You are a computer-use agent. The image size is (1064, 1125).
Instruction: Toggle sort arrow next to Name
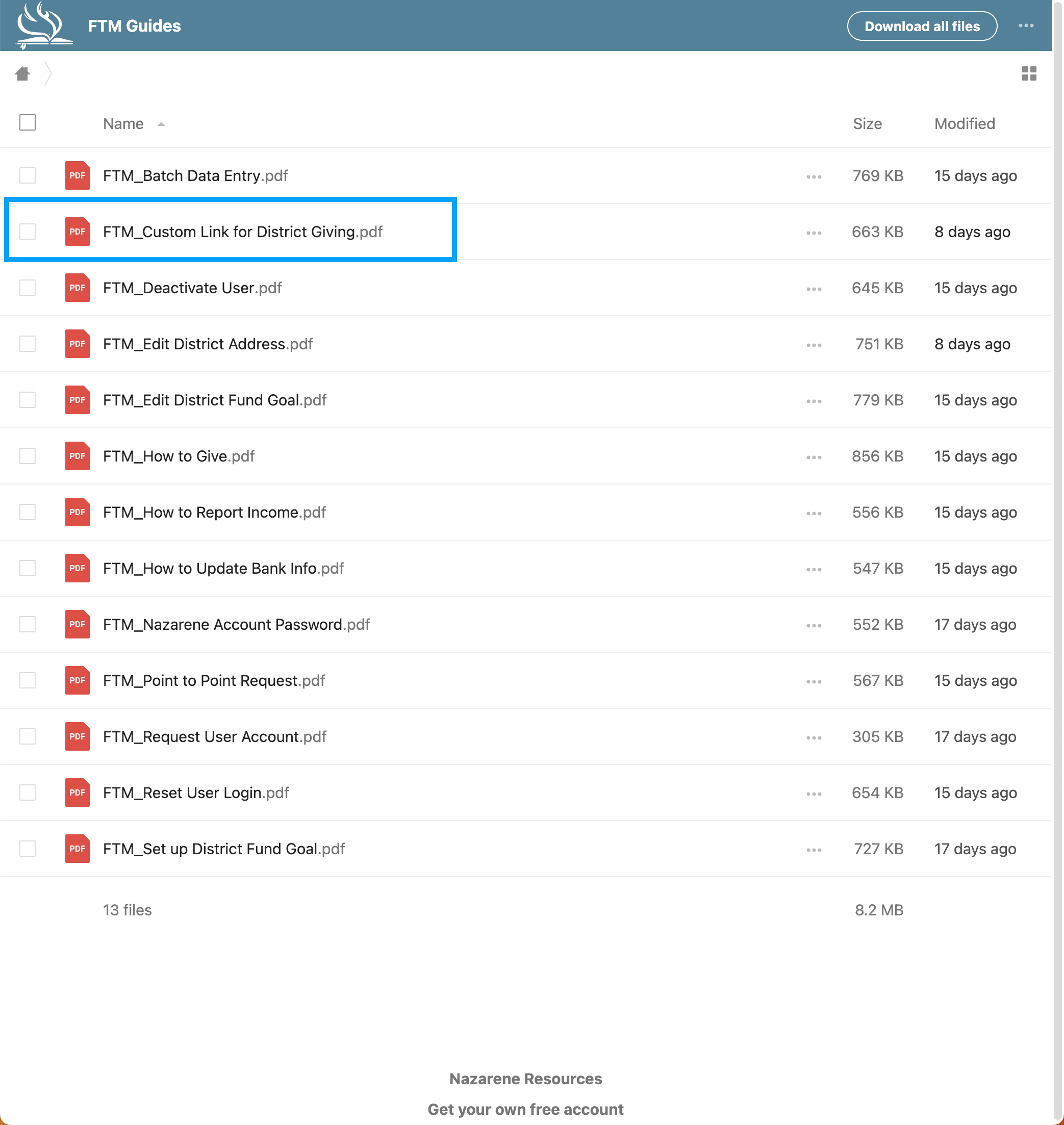point(161,124)
